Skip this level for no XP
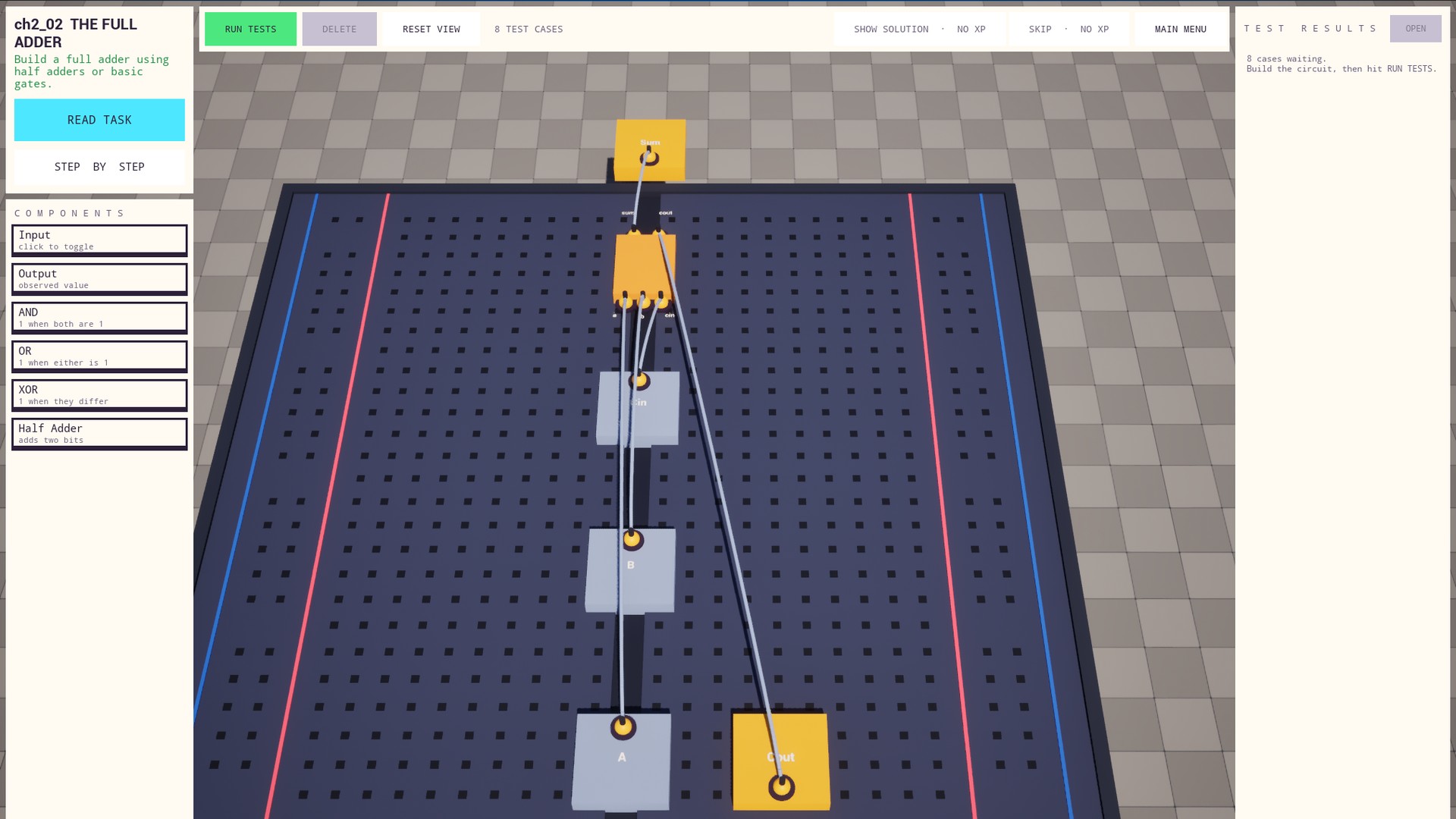 click(1068, 29)
